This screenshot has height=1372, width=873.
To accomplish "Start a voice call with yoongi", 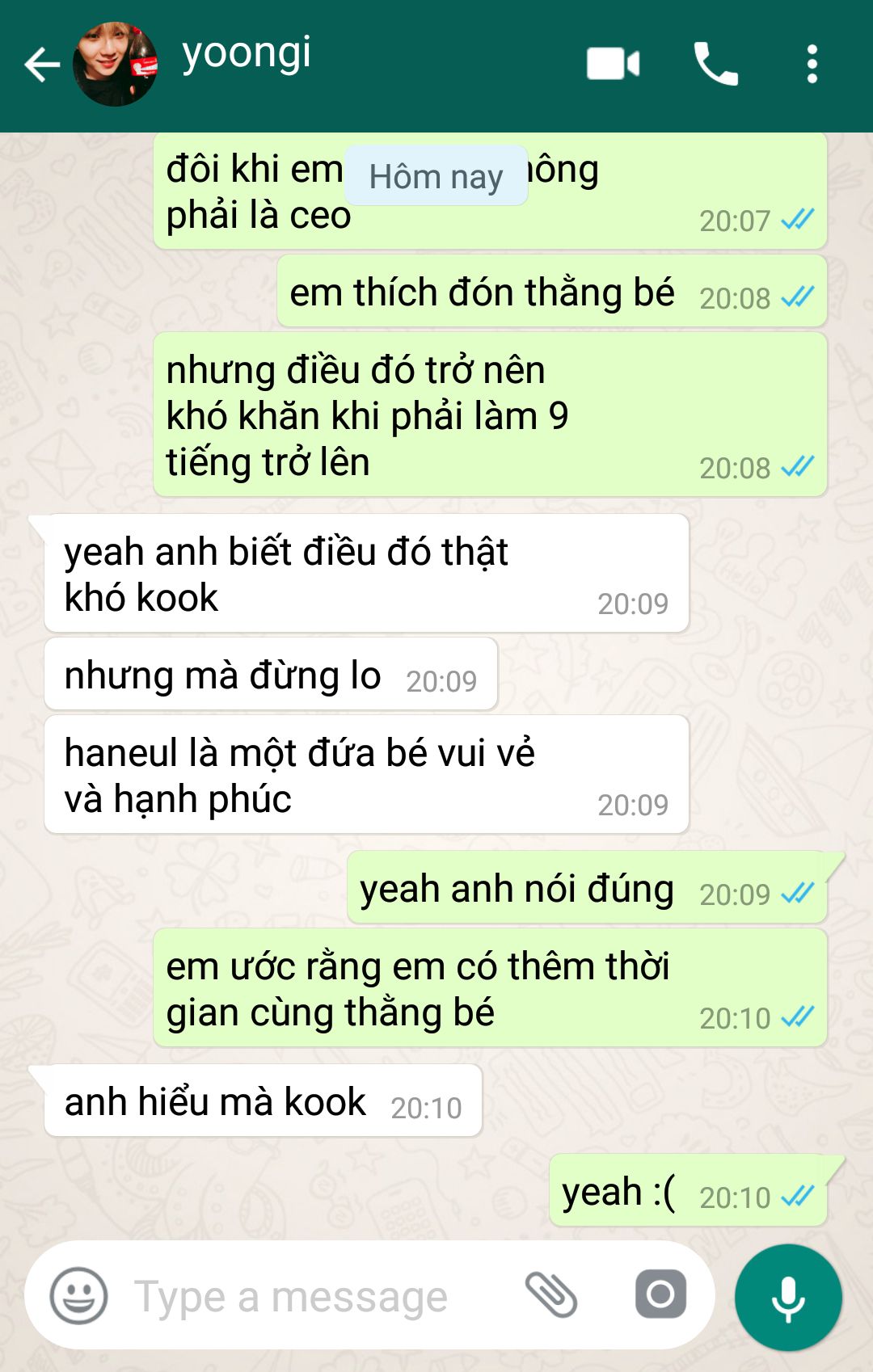I will point(715,64).
